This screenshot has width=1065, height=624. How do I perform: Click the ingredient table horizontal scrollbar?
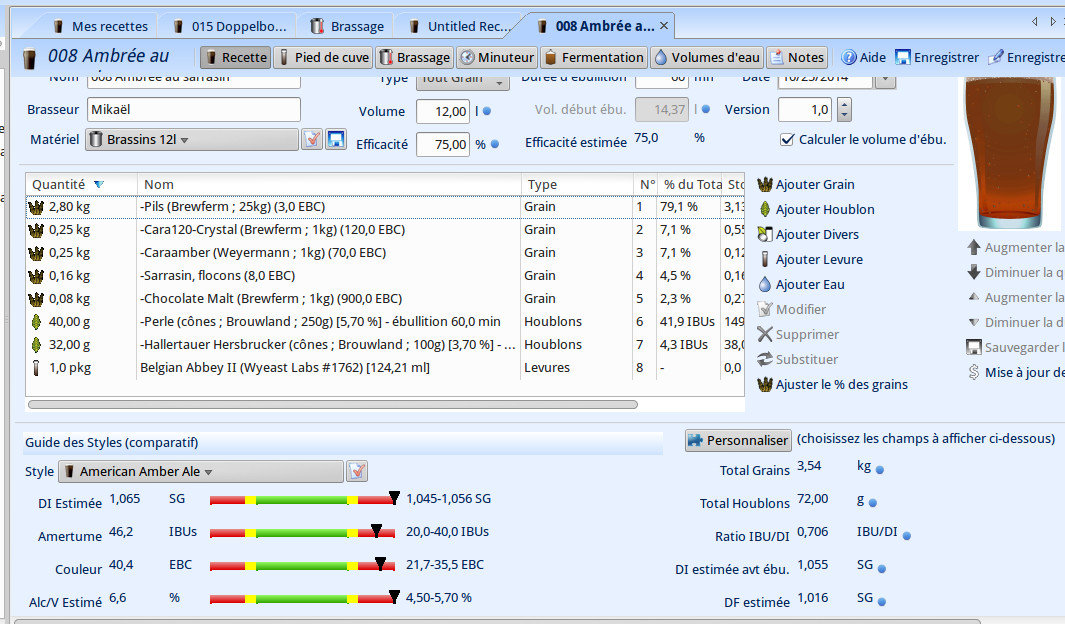(333, 405)
